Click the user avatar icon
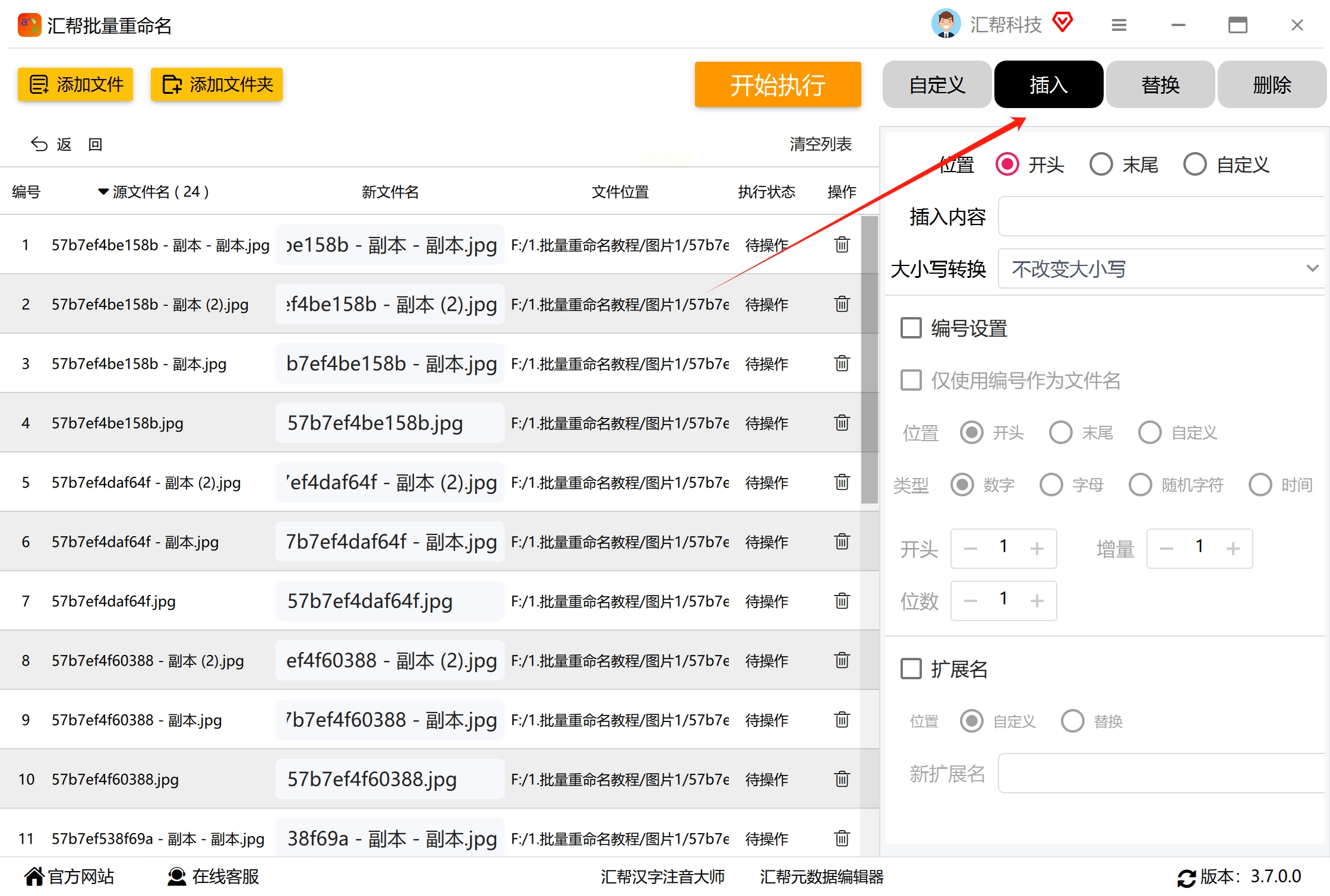The width and height of the screenshot is (1330, 896). click(x=946, y=24)
